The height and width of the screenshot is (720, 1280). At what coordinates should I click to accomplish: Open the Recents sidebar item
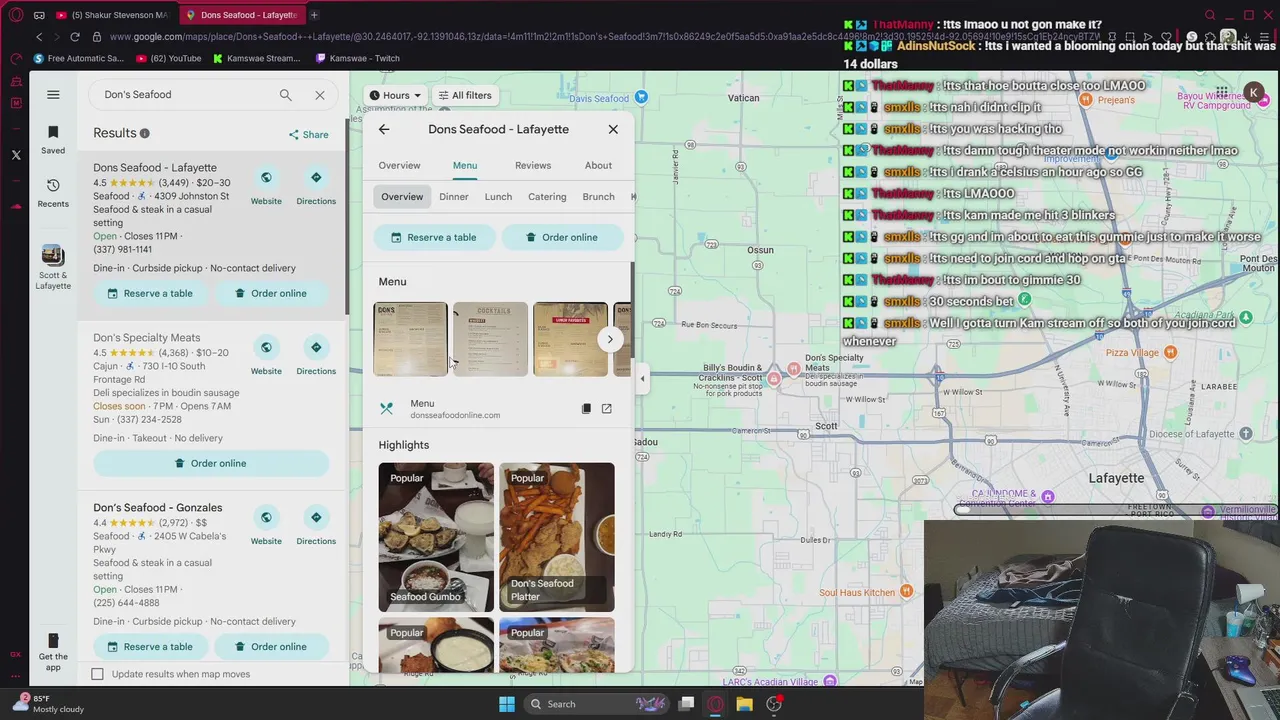pyautogui.click(x=53, y=193)
